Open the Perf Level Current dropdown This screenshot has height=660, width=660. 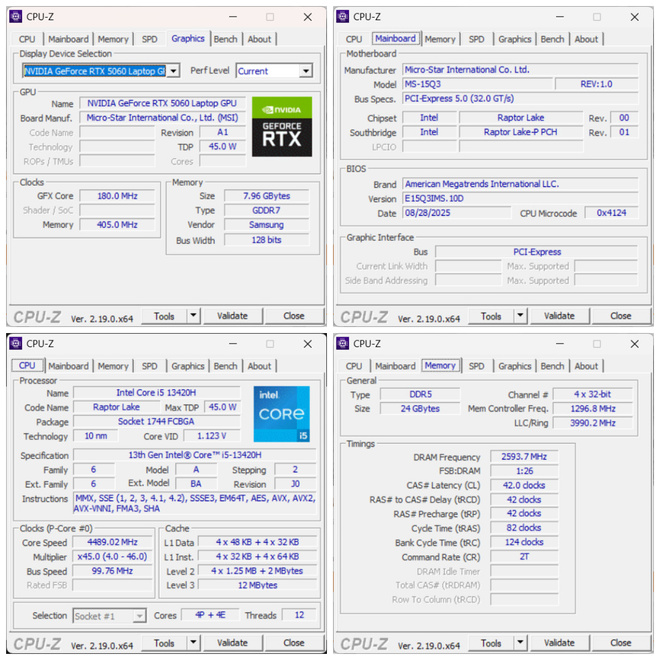(306, 71)
